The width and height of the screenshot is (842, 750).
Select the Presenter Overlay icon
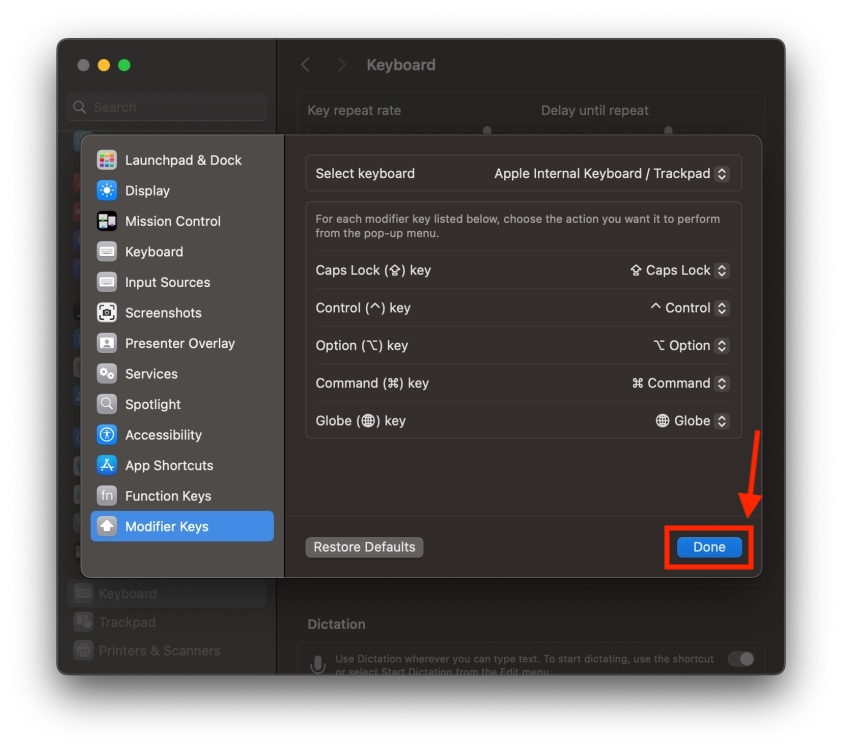tap(107, 343)
